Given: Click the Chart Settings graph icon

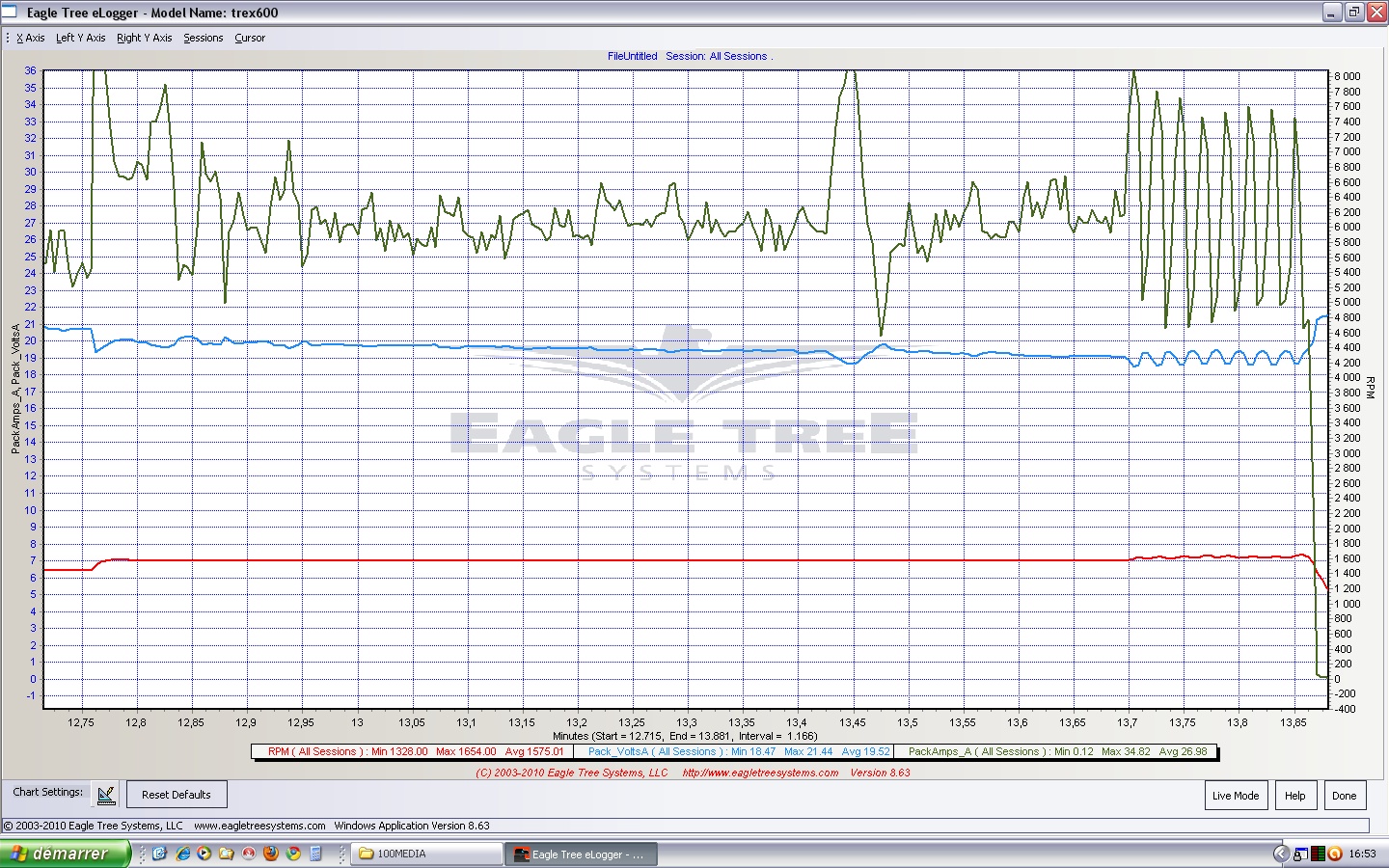Looking at the screenshot, I should [106, 795].
